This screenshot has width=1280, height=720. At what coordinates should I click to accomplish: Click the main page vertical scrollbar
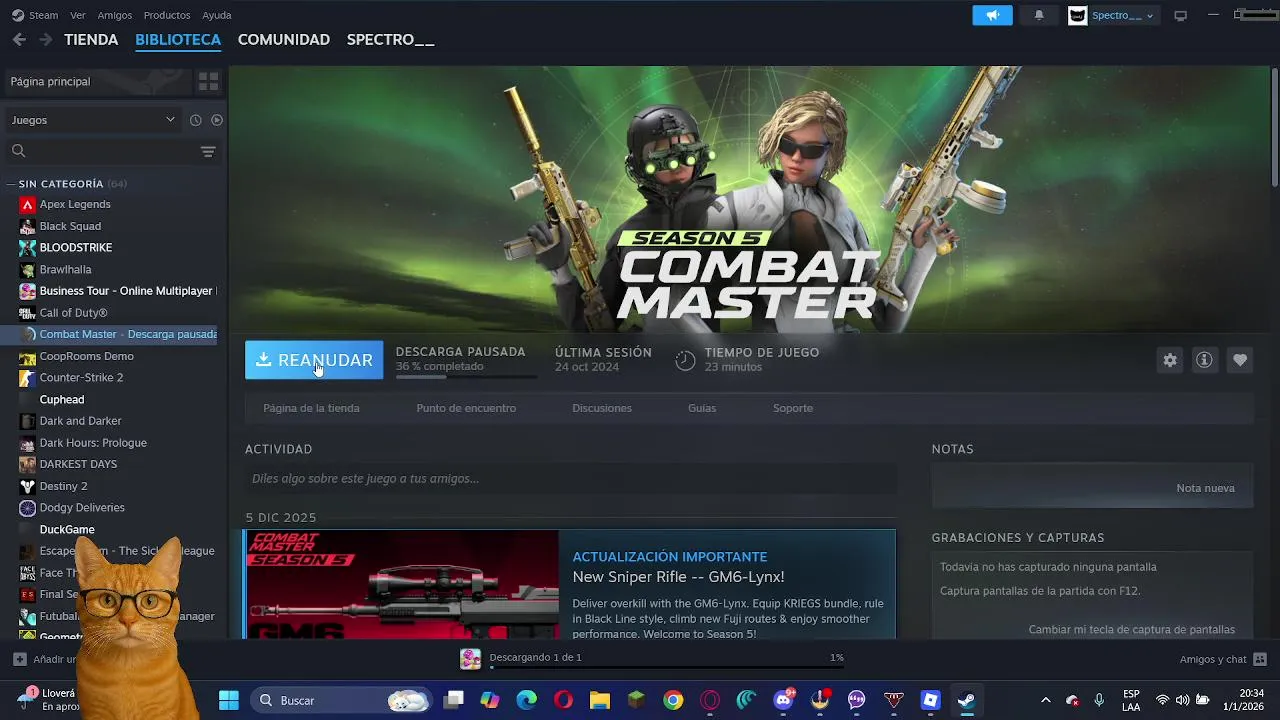click(x=1274, y=126)
